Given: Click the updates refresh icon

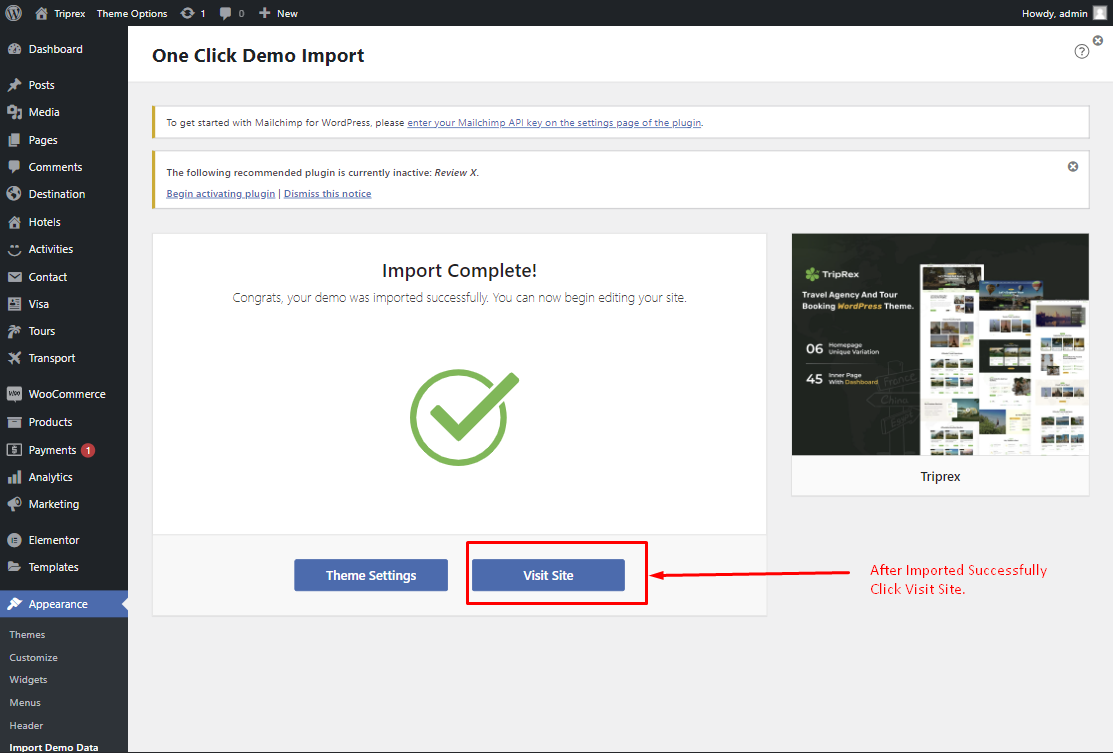Looking at the screenshot, I should click(187, 13).
